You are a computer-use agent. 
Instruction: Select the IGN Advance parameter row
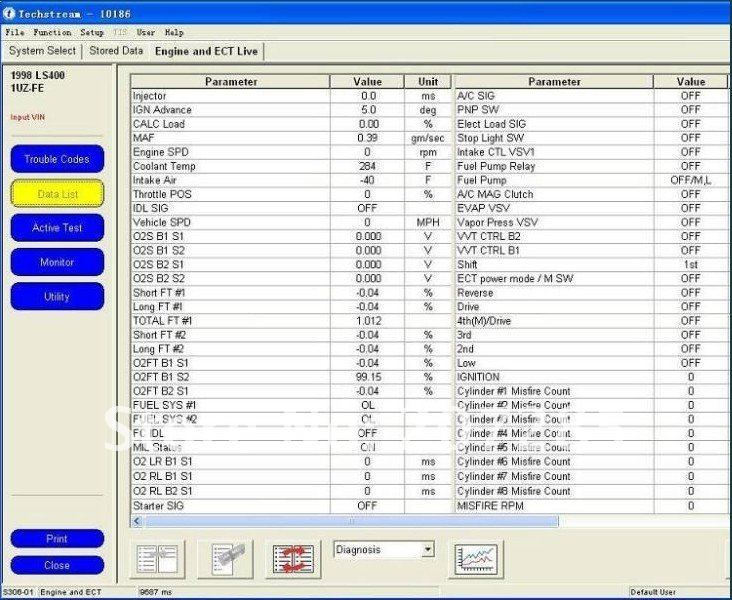(x=291, y=110)
